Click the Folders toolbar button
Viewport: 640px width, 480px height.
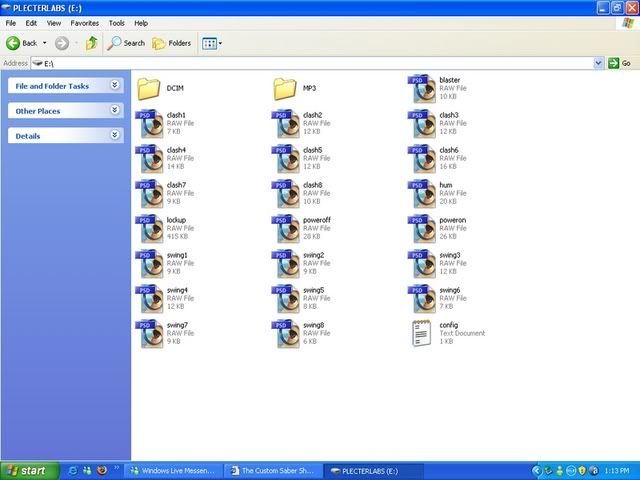172,43
